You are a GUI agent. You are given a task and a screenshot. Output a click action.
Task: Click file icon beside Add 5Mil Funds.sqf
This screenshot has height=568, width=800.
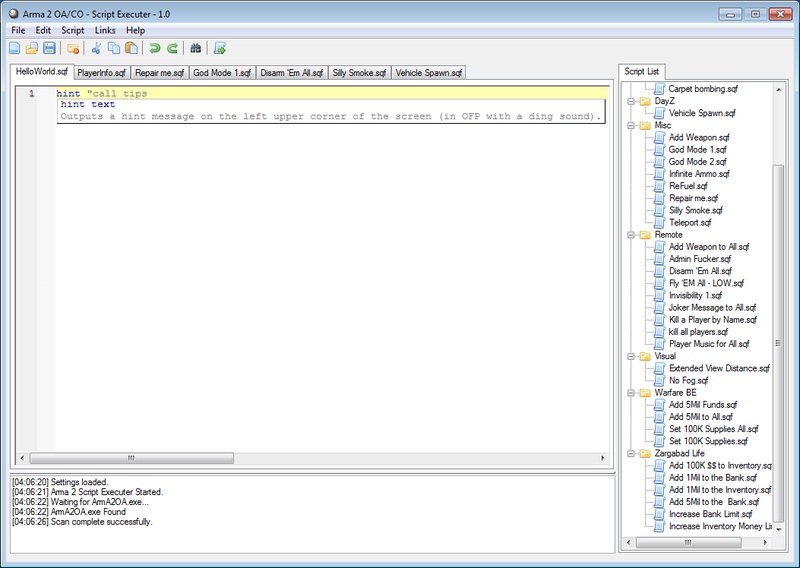click(x=660, y=405)
